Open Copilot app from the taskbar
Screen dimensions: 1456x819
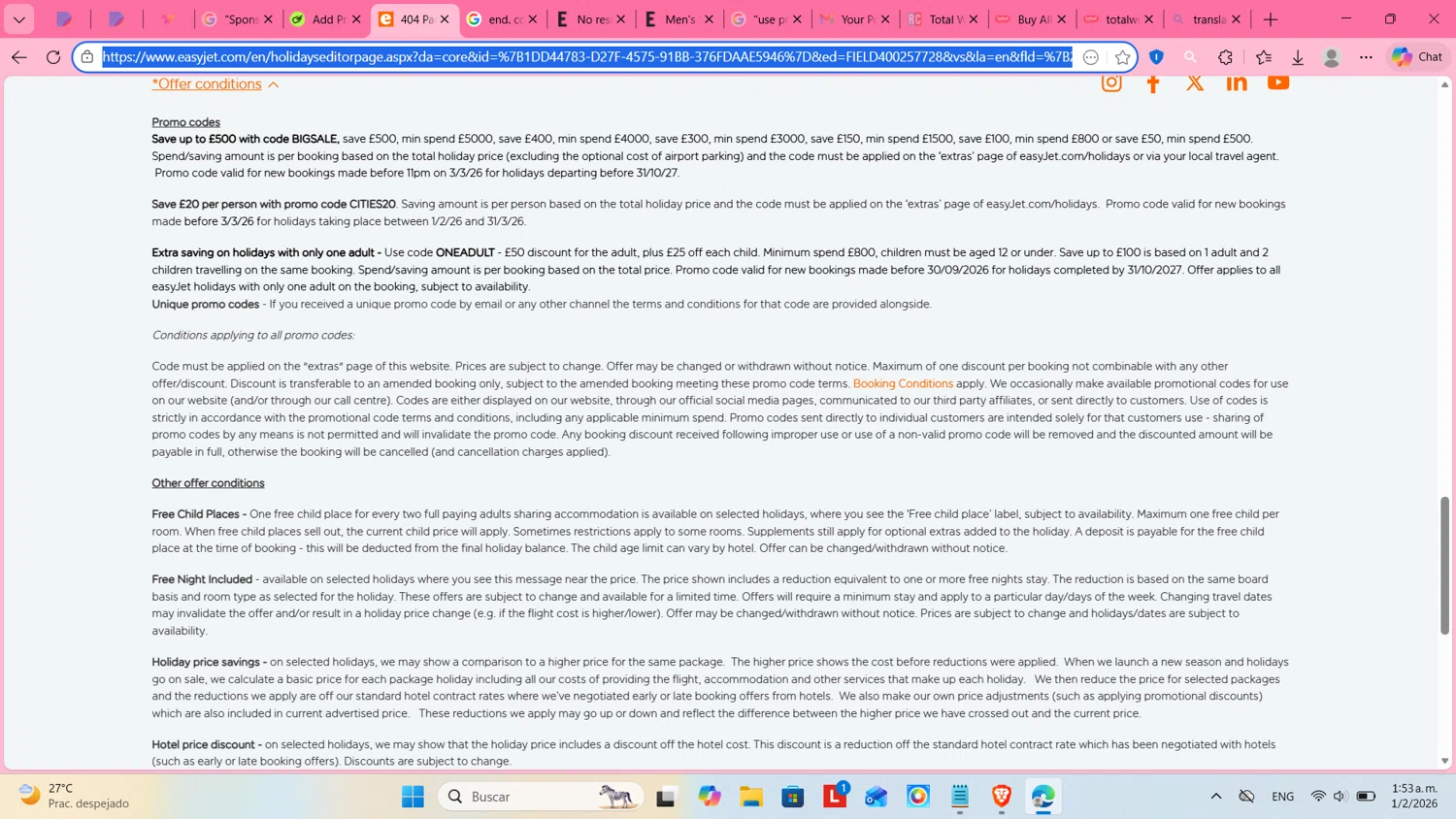click(710, 797)
